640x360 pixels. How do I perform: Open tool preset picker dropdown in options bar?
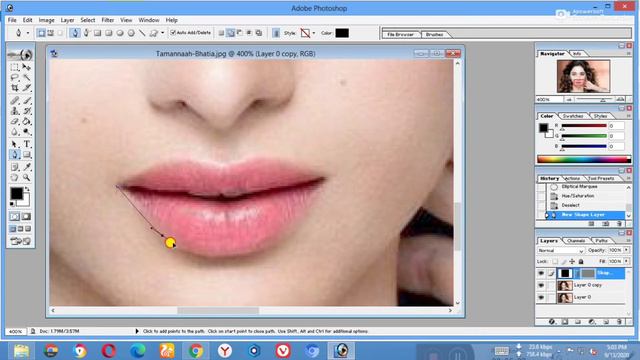(28, 33)
